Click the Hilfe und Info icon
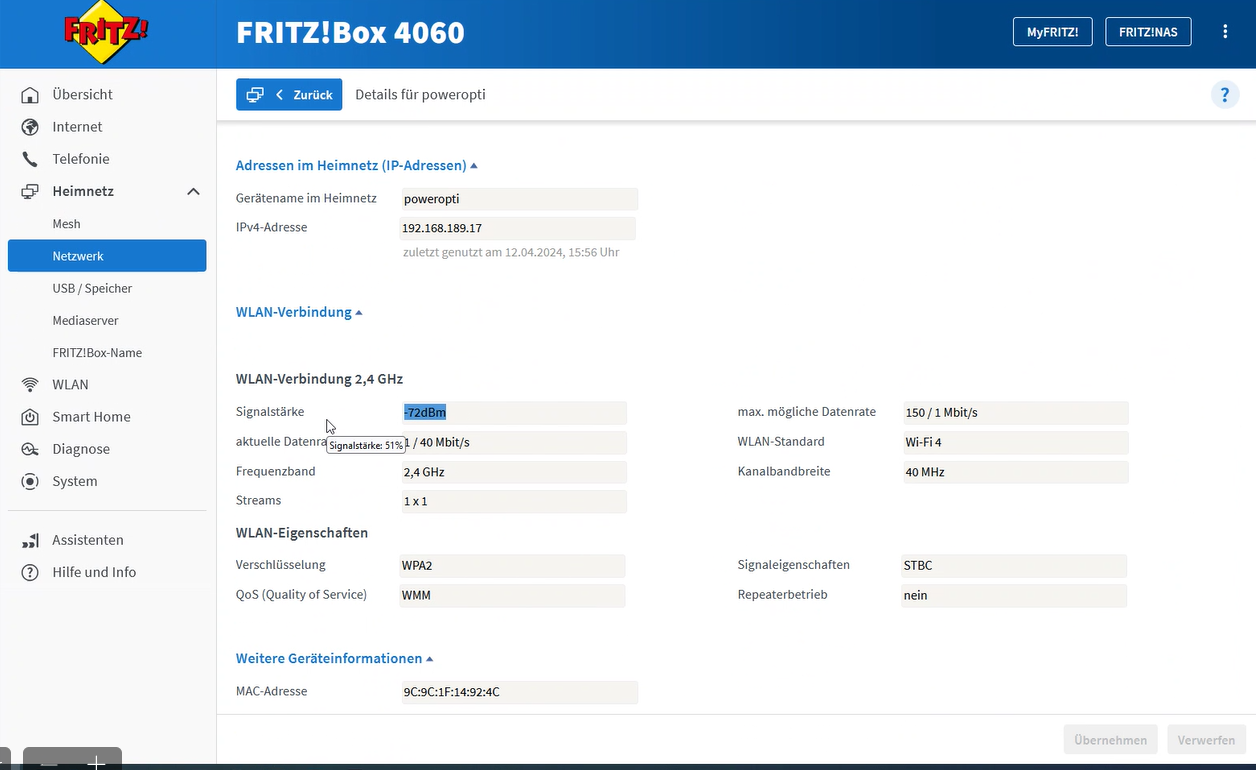The image size is (1256, 770). coord(30,572)
